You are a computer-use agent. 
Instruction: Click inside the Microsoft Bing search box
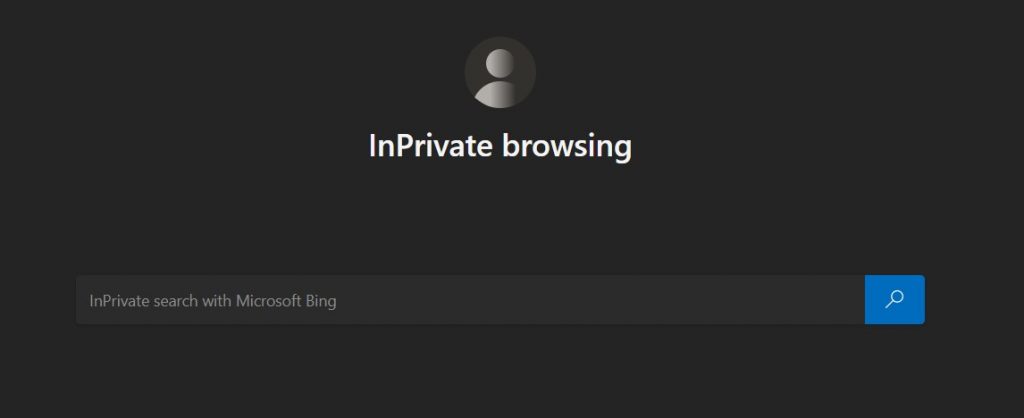470,300
